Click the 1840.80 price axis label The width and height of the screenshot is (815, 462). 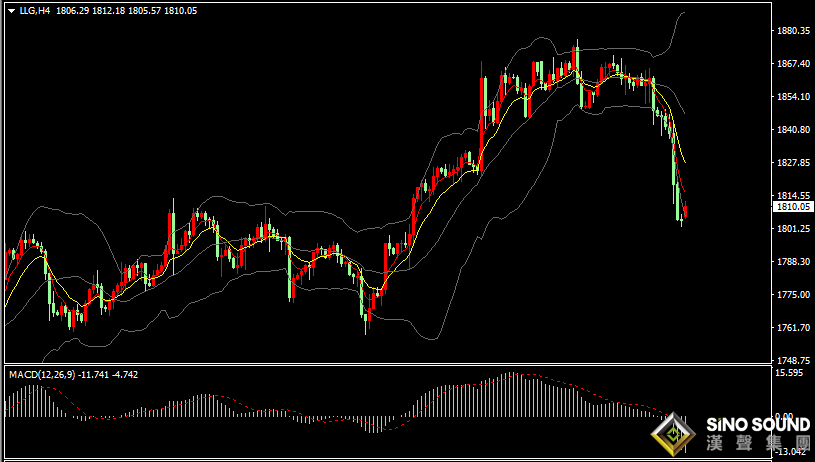point(794,129)
